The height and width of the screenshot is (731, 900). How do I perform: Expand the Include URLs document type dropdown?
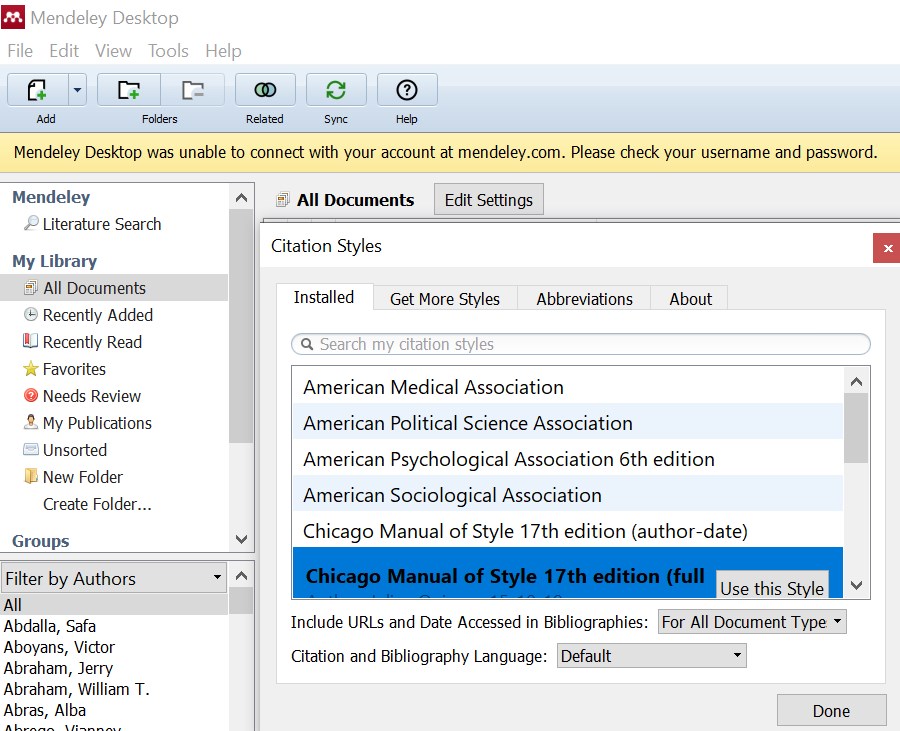752,622
